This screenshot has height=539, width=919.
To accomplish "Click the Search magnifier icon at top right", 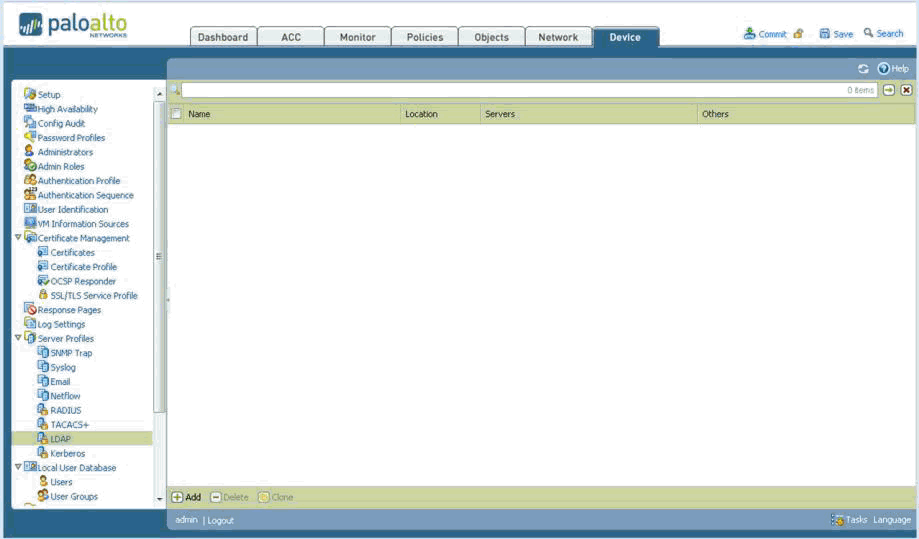I will point(869,33).
